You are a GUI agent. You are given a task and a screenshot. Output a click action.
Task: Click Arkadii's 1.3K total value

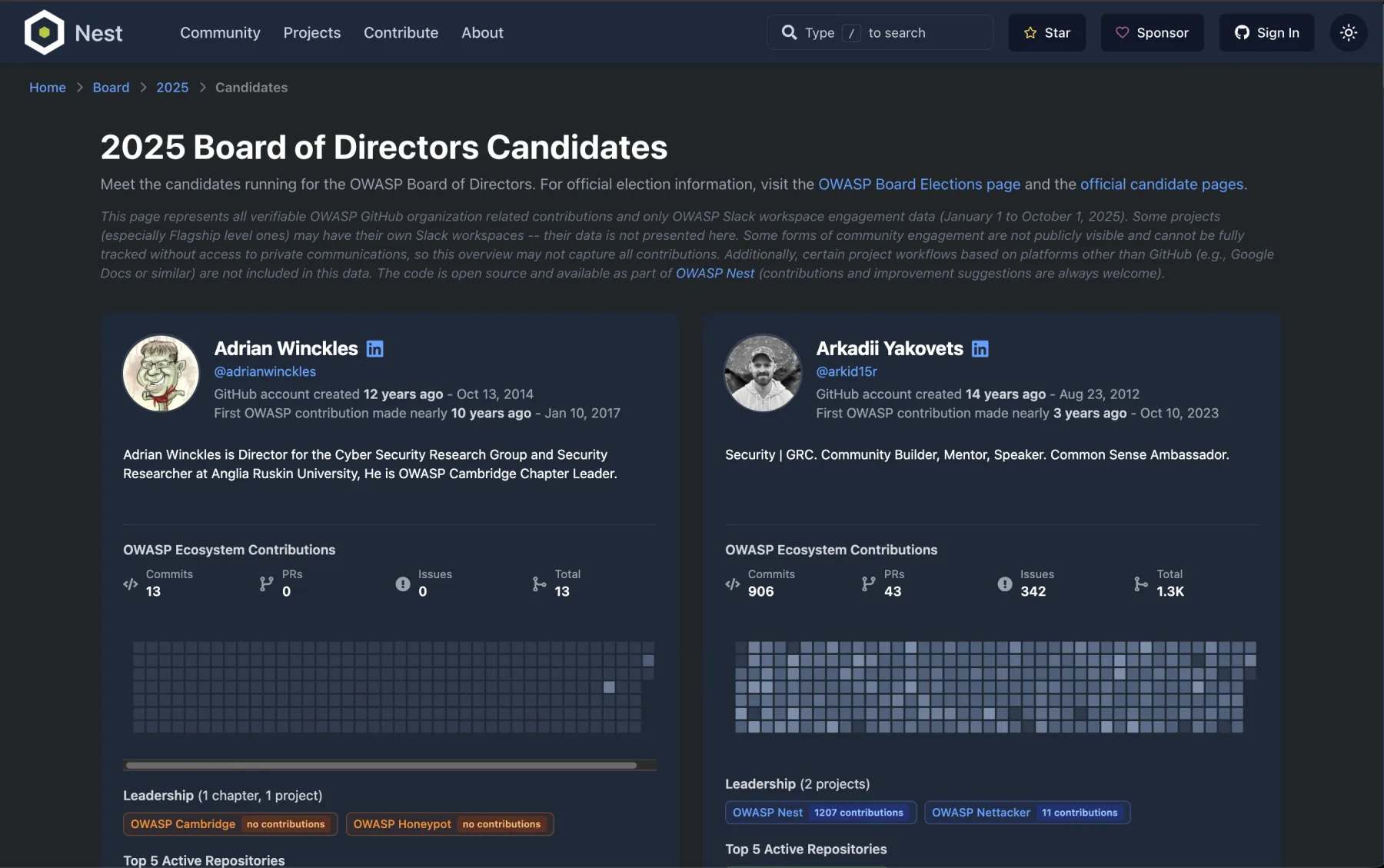pos(1169,591)
